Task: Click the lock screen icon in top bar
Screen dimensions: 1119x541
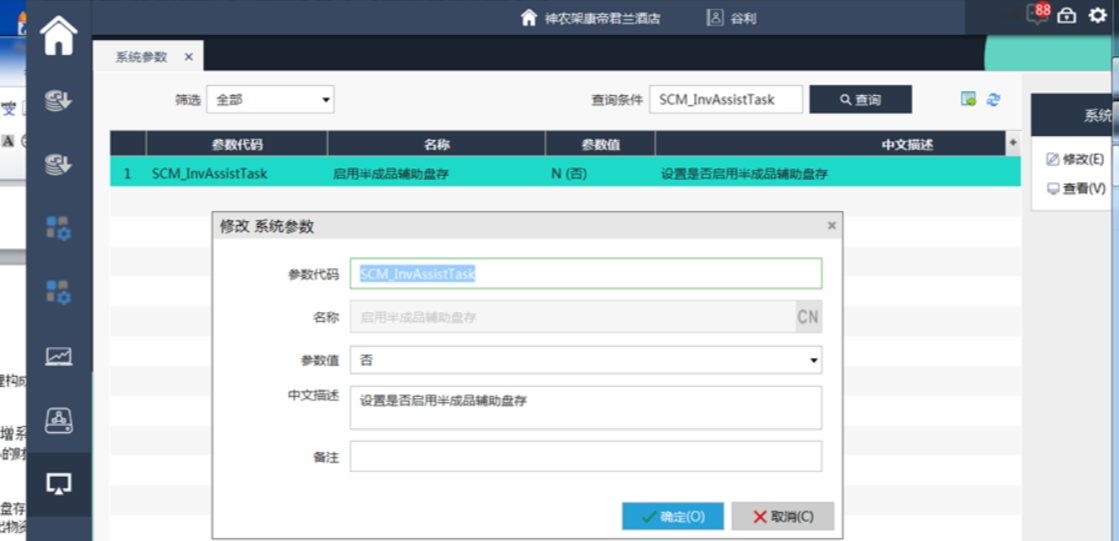Action: click(x=1067, y=16)
